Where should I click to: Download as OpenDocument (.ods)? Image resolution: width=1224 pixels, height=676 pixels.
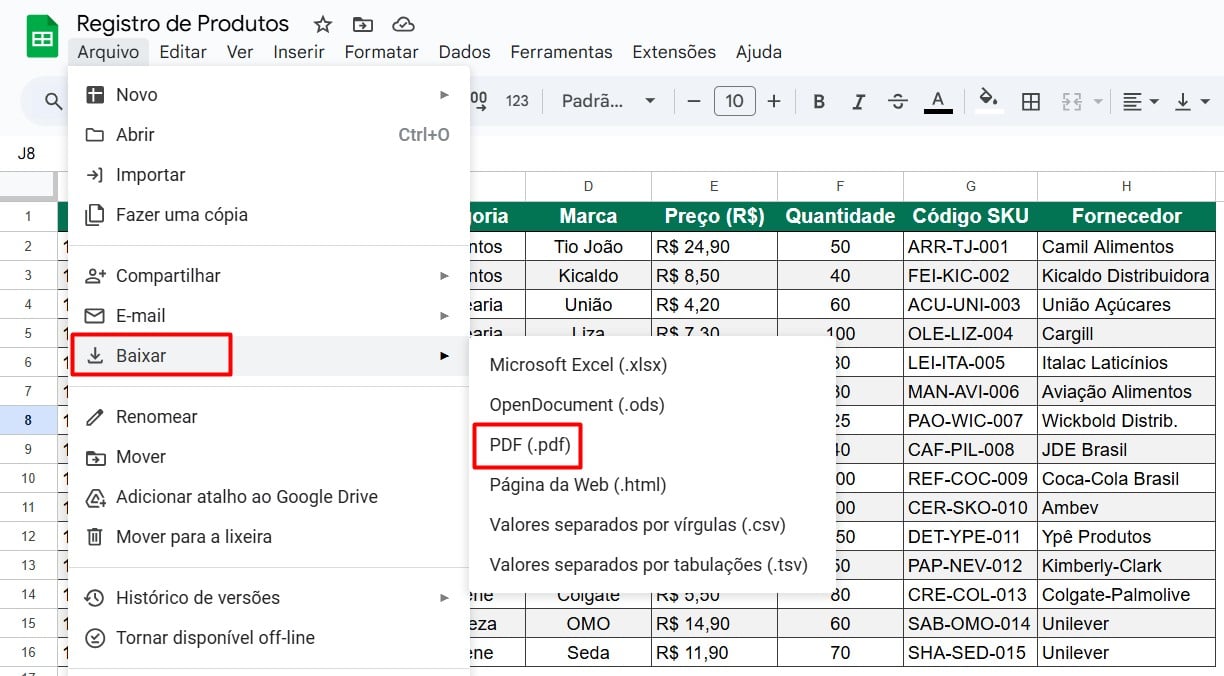coord(652,405)
